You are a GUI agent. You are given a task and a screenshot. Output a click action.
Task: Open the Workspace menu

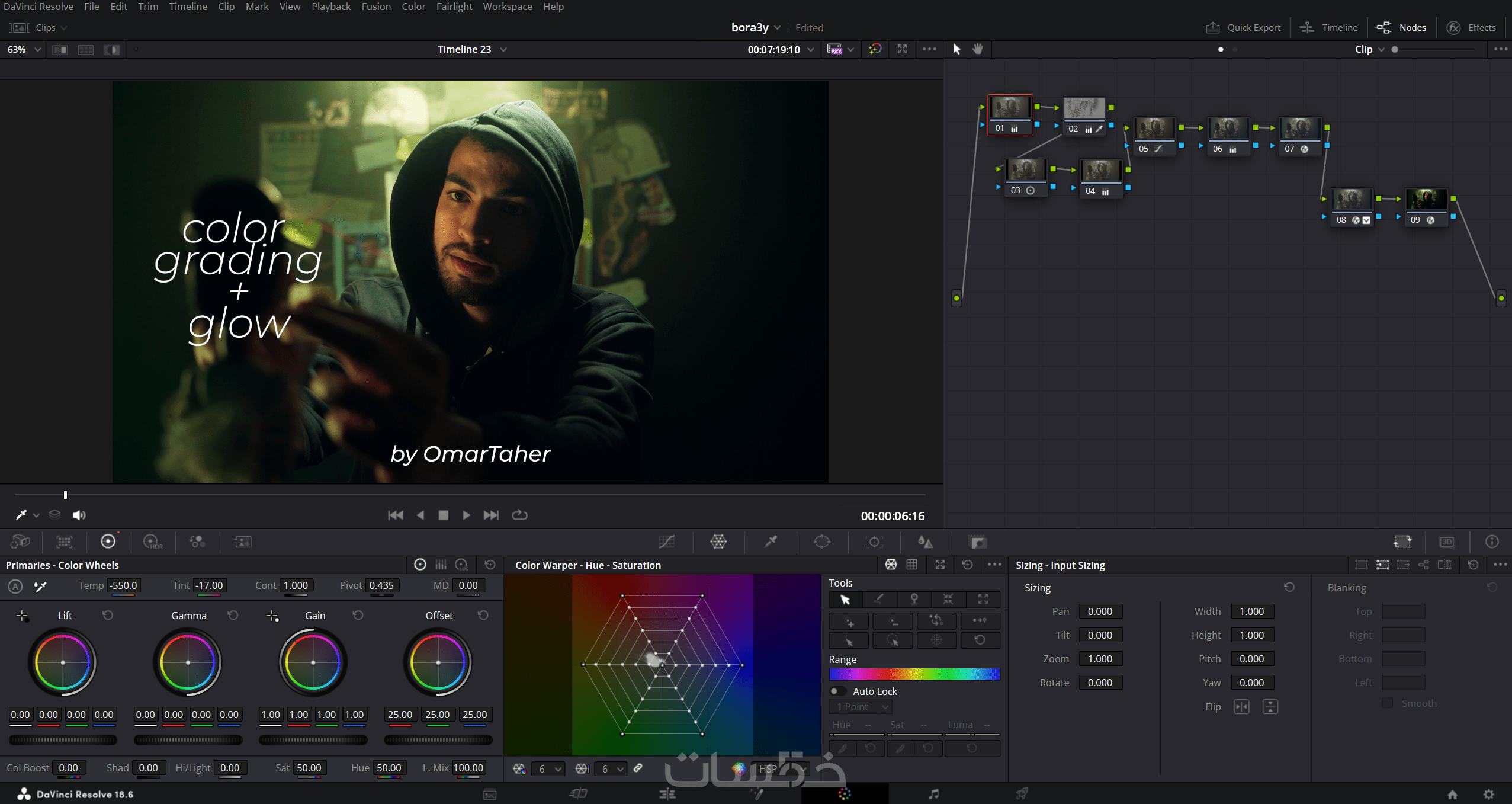[507, 7]
